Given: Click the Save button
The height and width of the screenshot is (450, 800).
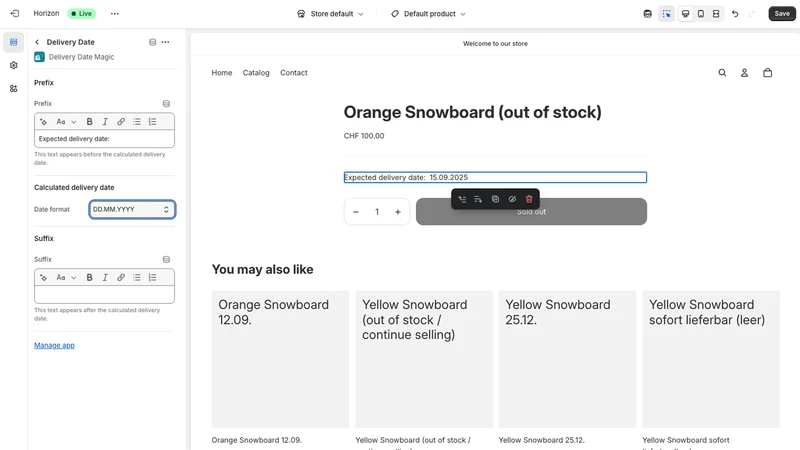Looking at the screenshot, I should pyautogui.click(x=782, y=14).
